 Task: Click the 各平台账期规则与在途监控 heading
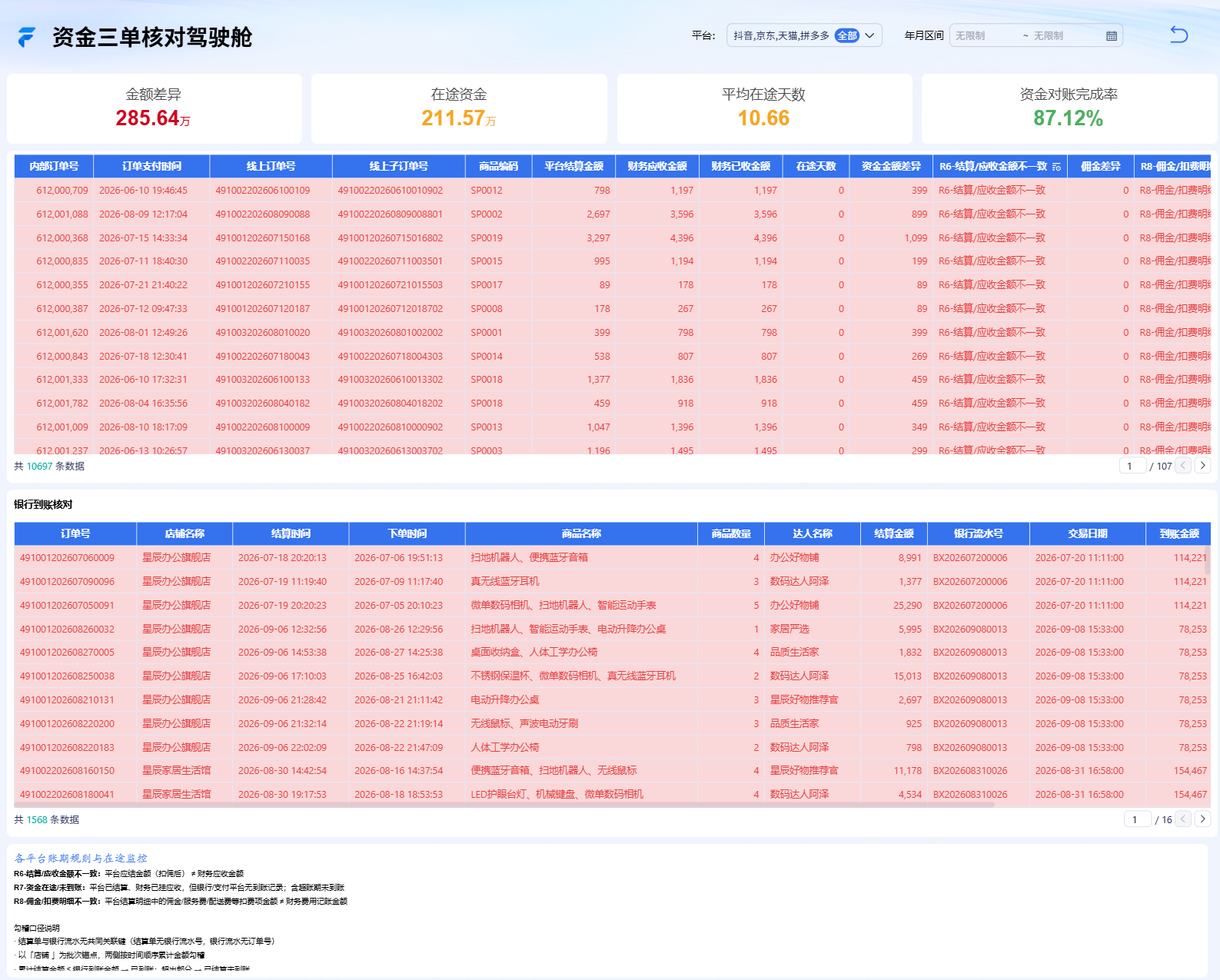click(x=81, y=859)
